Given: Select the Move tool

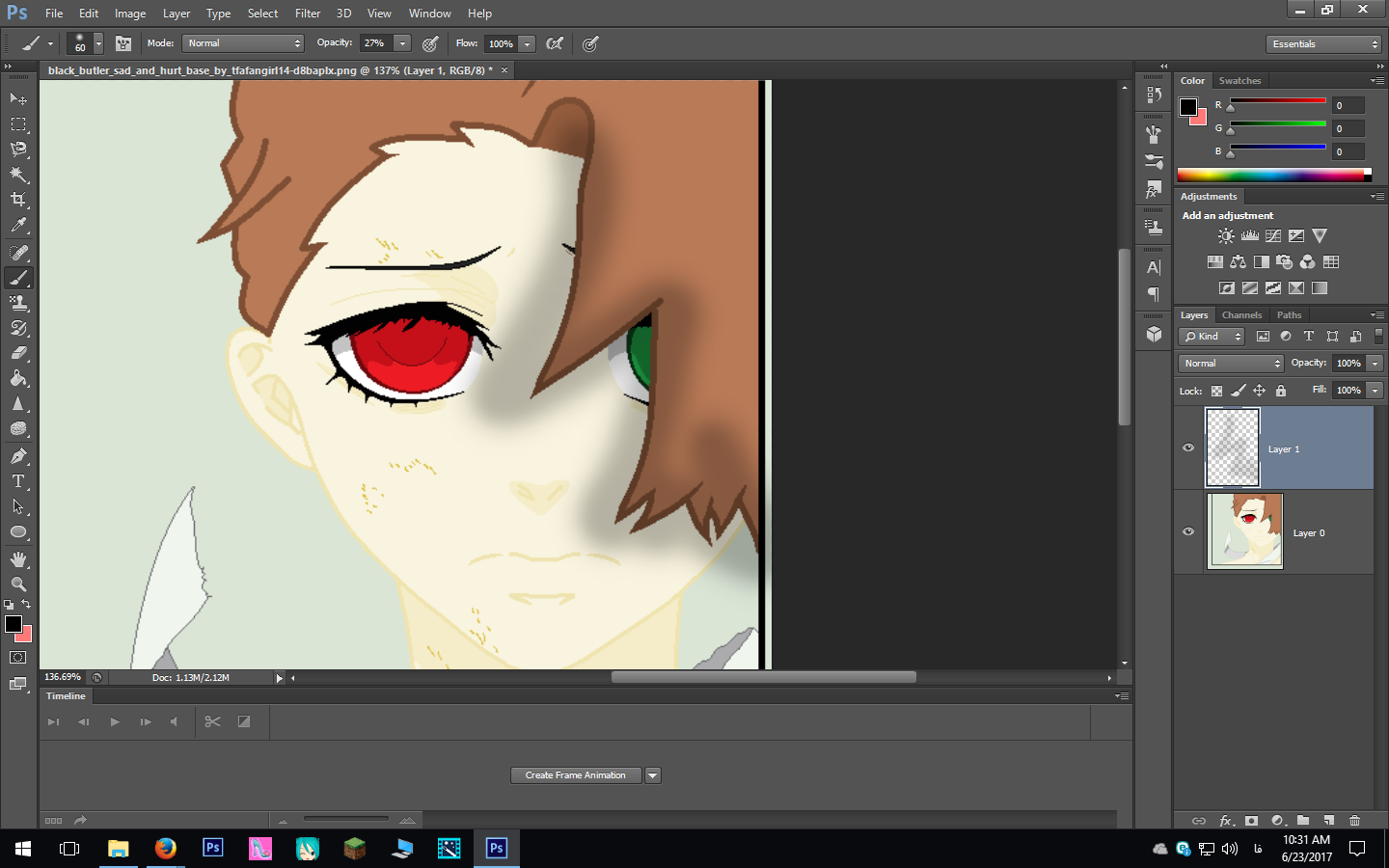Looking at the screenshot, I should click(x=18, y=98).
